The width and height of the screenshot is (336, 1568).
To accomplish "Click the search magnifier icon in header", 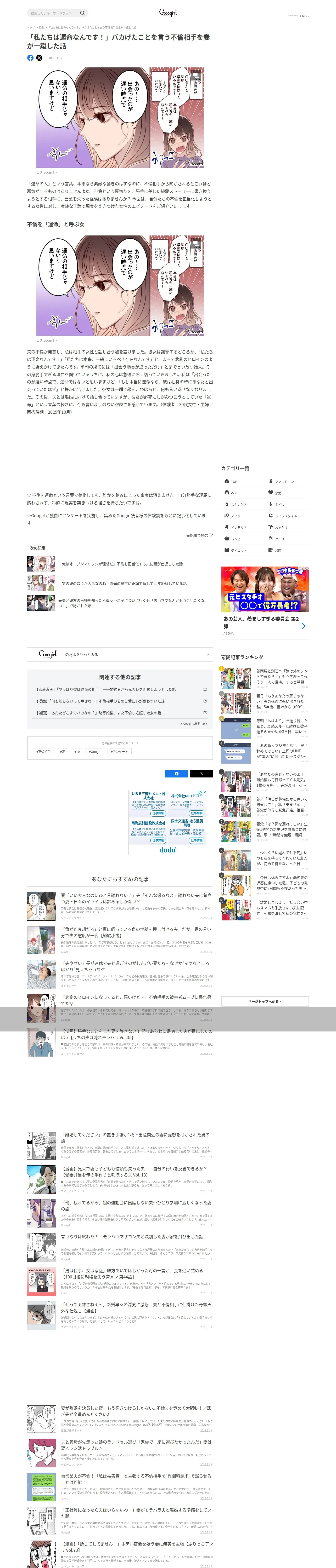I will [82, 13].
